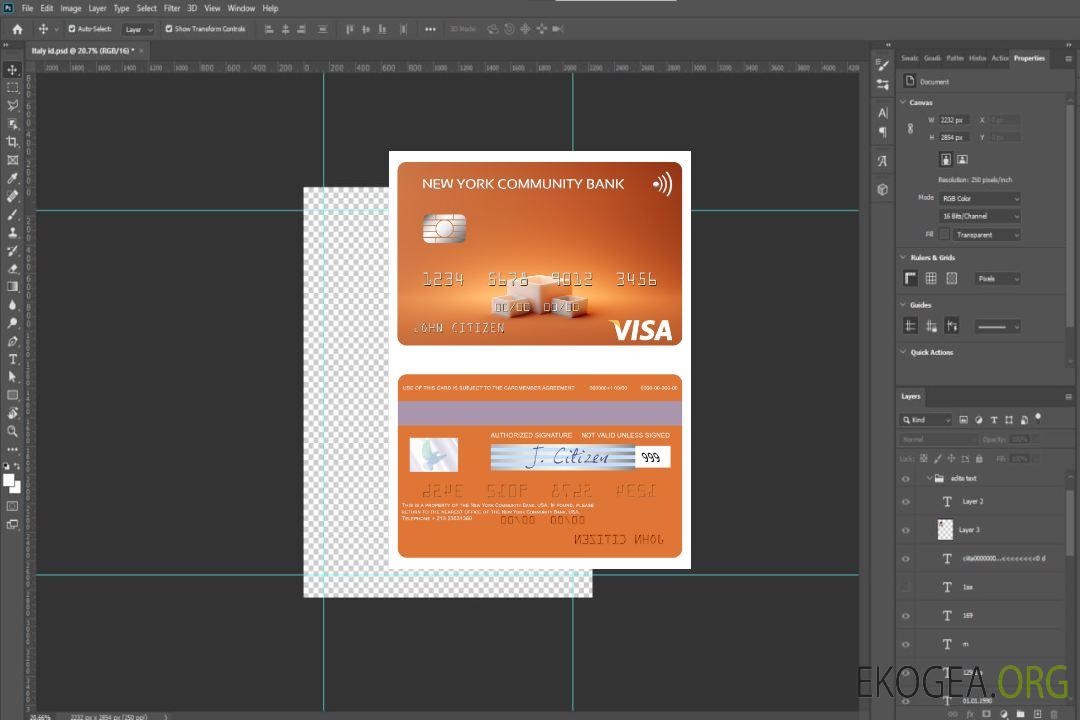The image size is (1080, 720).
Task: Hide Layer 3 with its eye icon
Action: 906,530
